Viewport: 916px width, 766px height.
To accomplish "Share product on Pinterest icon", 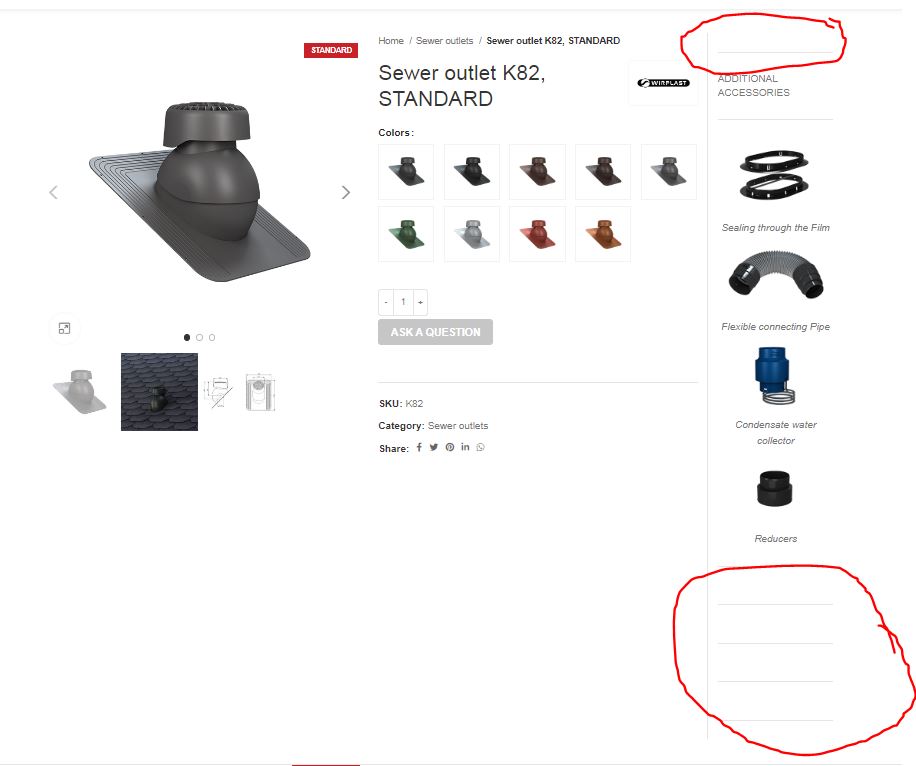I will tap(450, 448).
